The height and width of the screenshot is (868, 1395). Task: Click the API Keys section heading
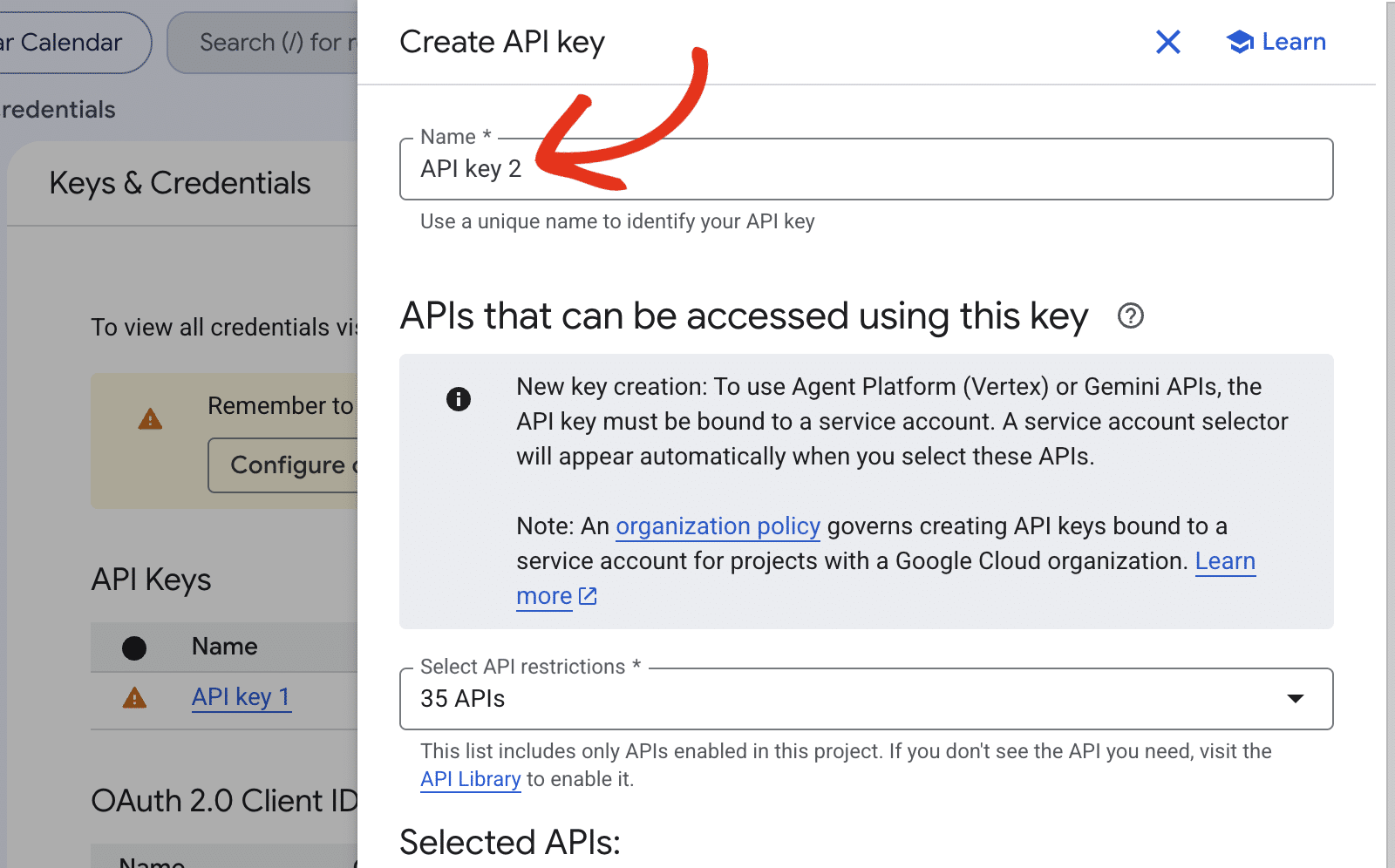pyautogui.click(x=151, y=580)
